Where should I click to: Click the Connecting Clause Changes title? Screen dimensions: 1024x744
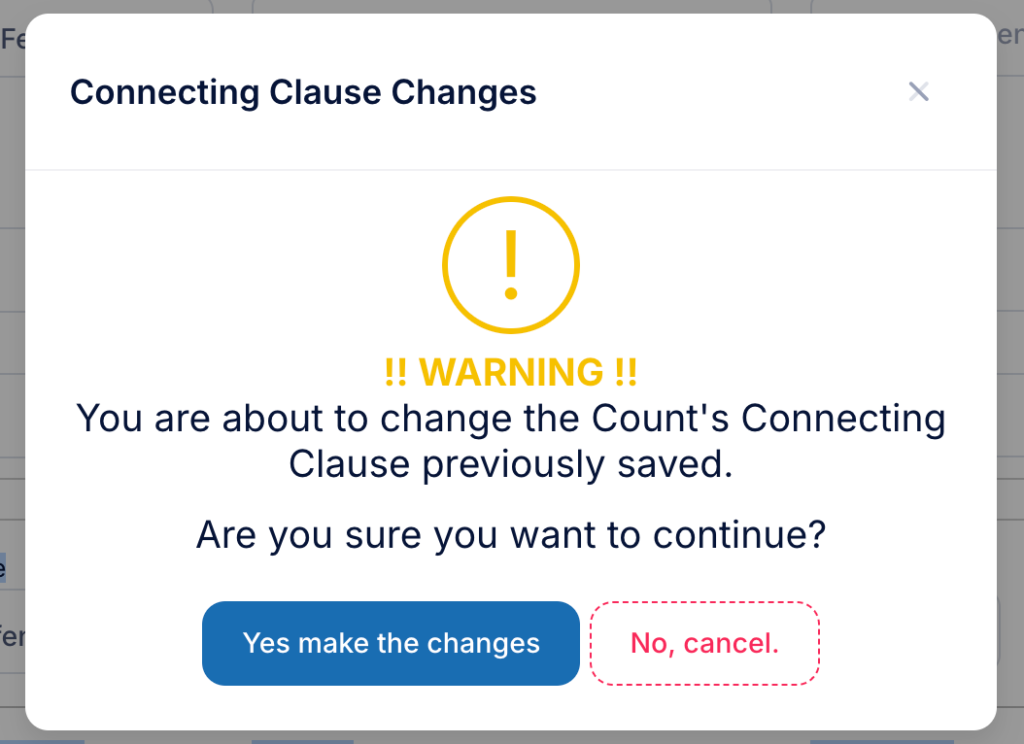[303, 92]
